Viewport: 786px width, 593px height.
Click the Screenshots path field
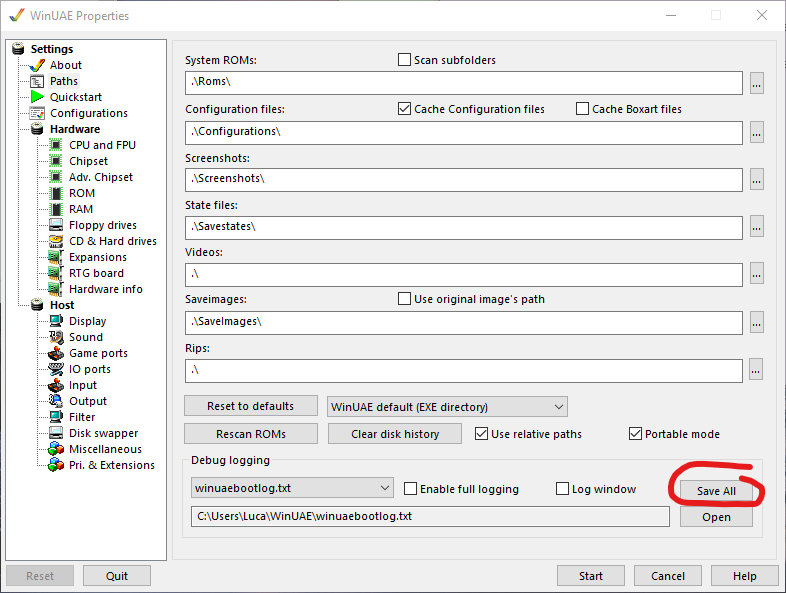point(464,179)
